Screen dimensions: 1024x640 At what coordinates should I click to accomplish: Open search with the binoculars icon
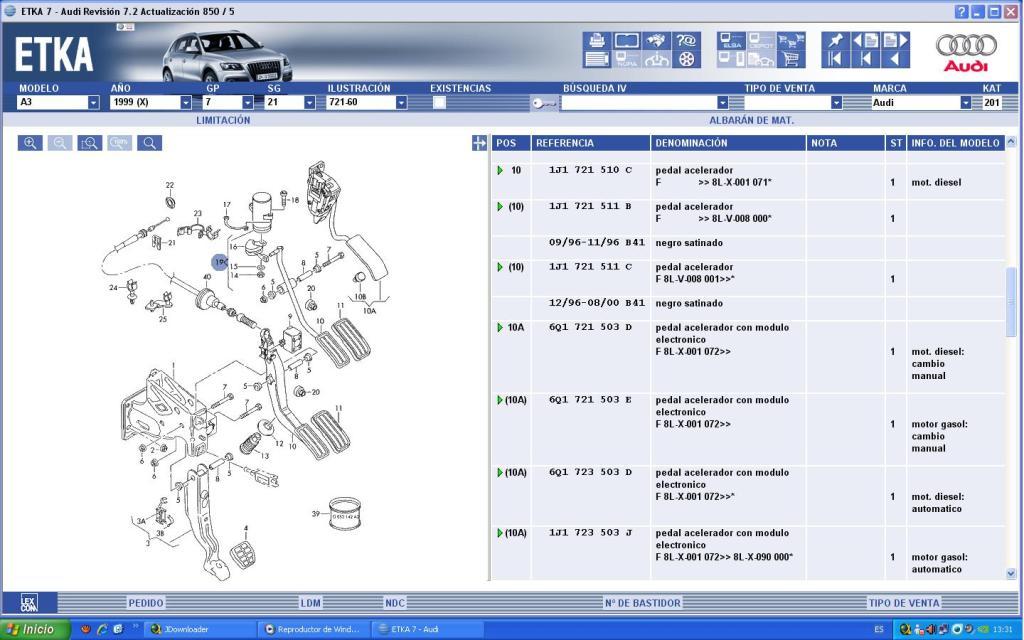point(657,40)
